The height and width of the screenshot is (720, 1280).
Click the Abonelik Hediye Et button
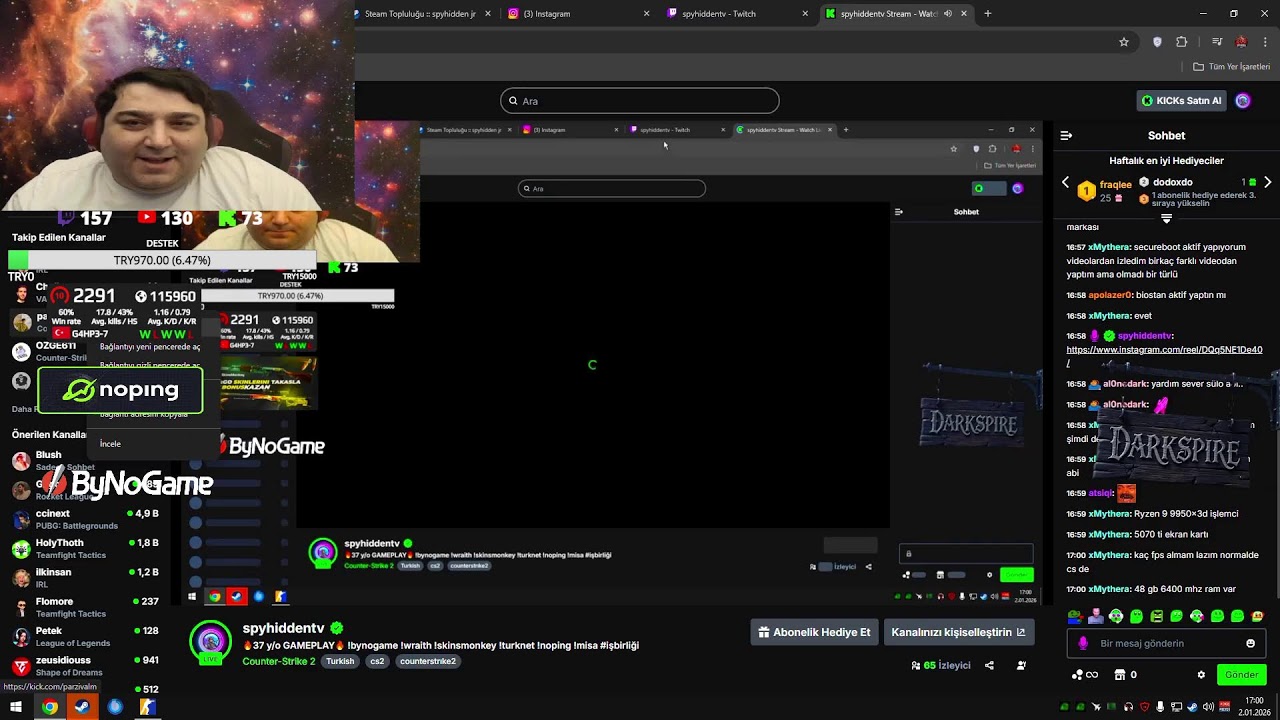point(814,632)
